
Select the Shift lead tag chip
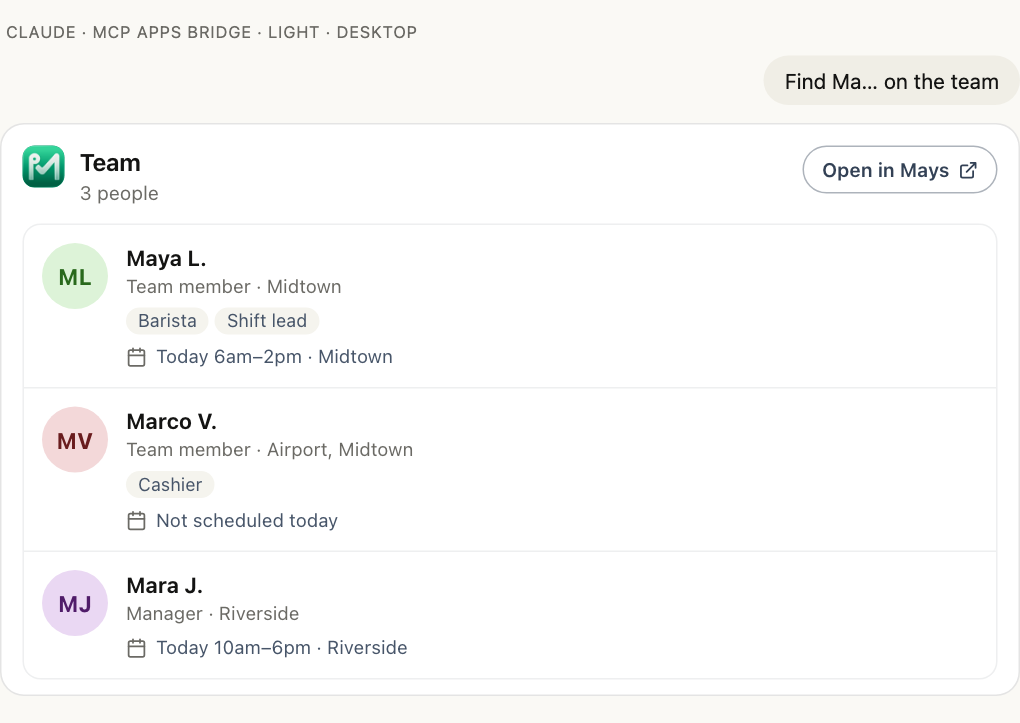(267, 321)
